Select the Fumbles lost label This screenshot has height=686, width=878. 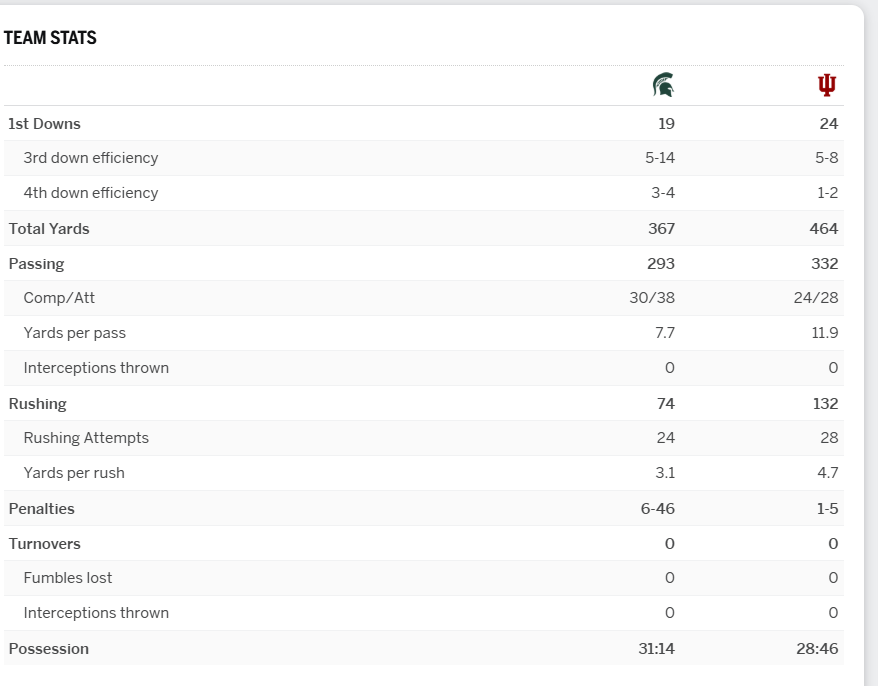click(68, 578)
